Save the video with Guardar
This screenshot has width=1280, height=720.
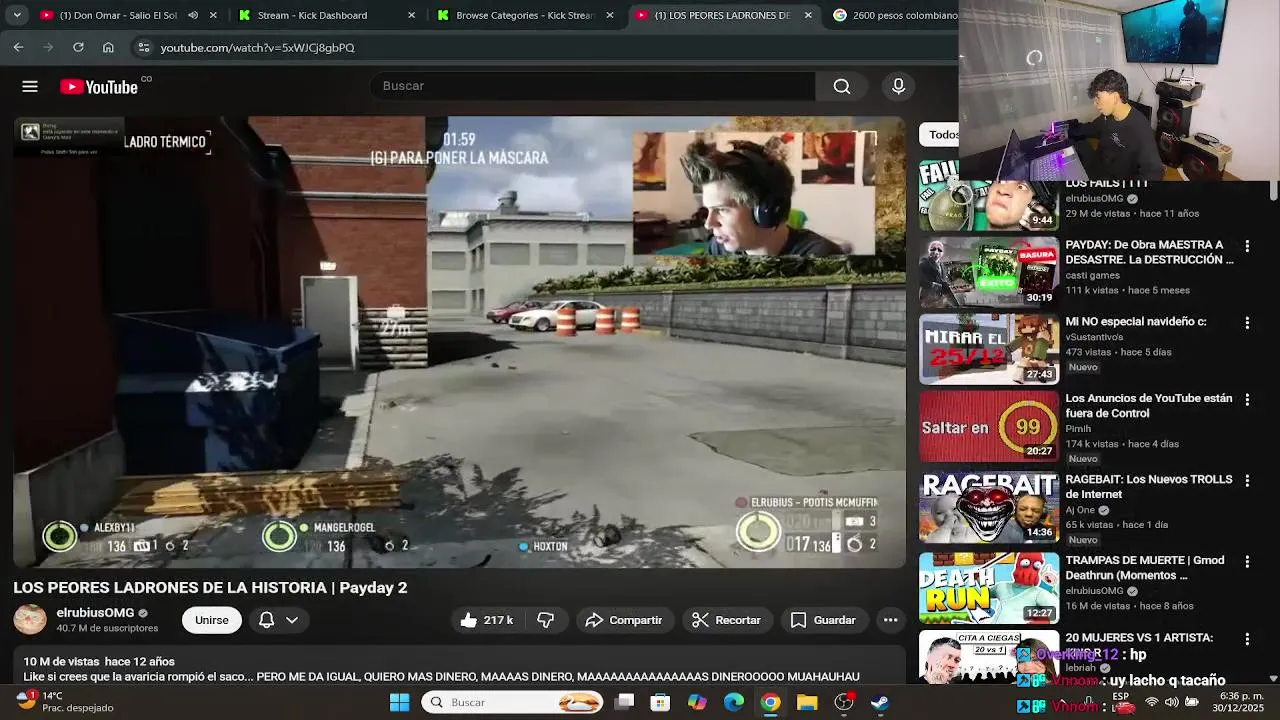click(x=824, y=620)
